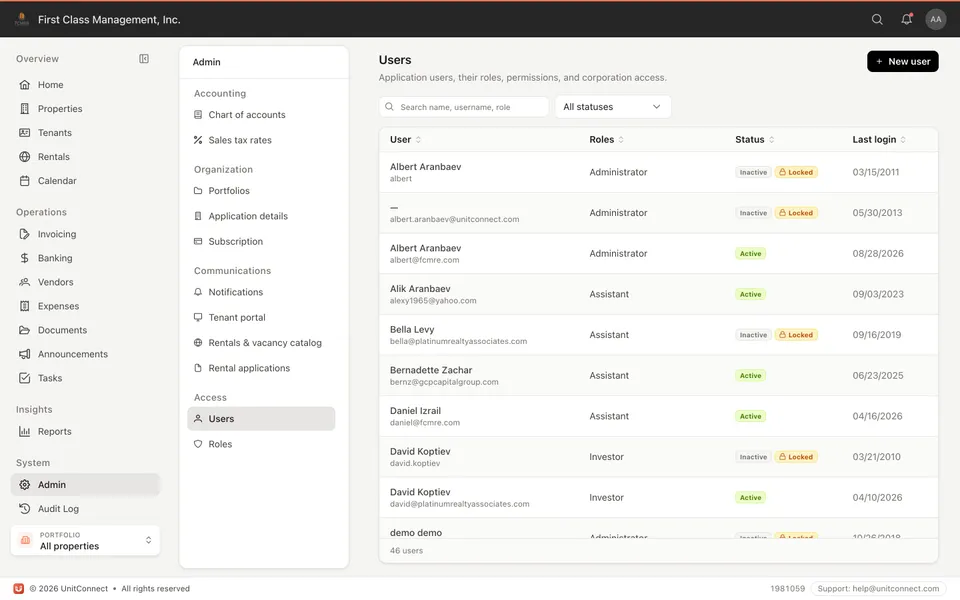Open Bernadette Zachar user row

tap(658, 375)
